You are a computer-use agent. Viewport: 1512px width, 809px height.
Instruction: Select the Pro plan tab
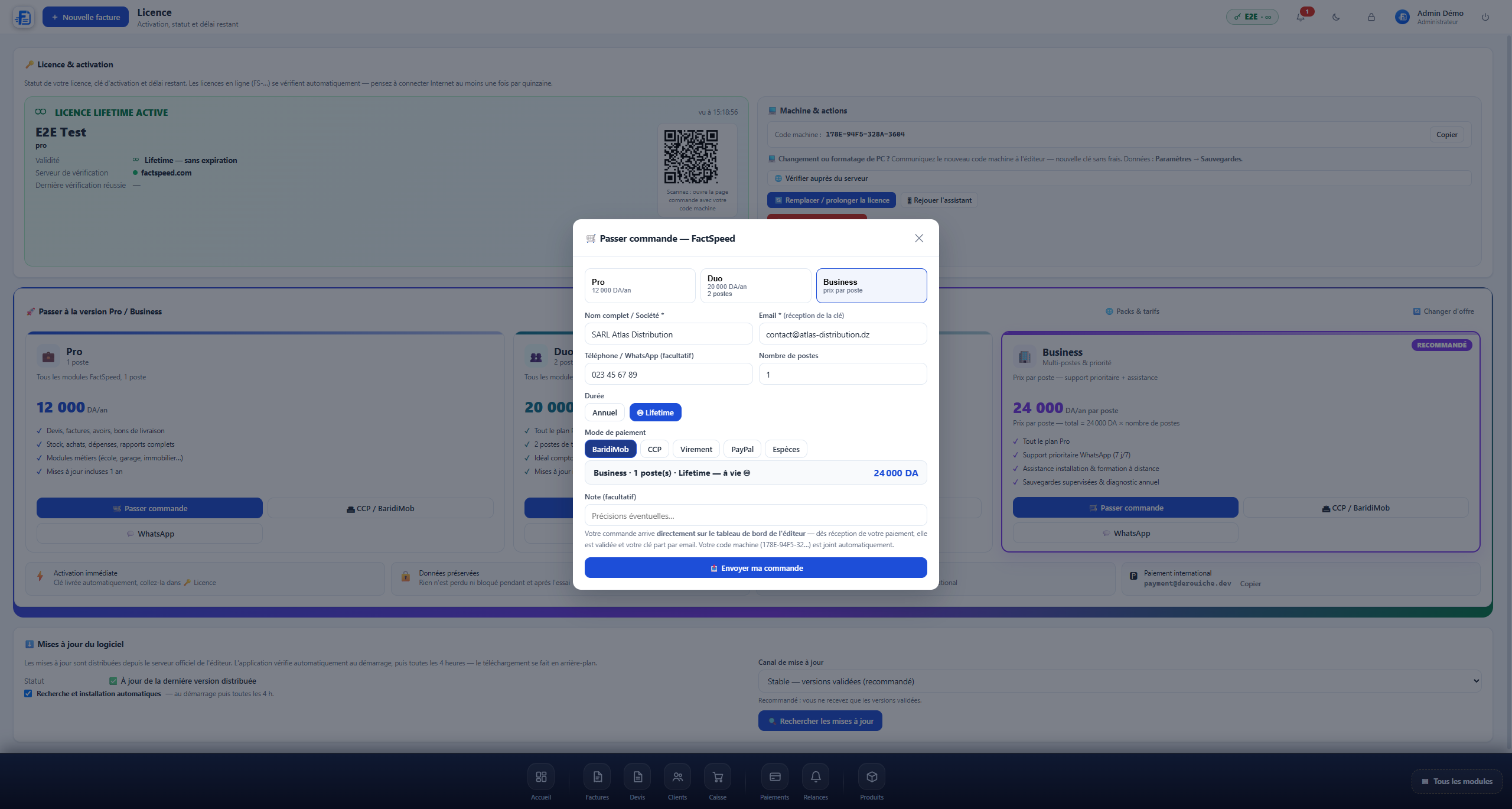point(640,285)
